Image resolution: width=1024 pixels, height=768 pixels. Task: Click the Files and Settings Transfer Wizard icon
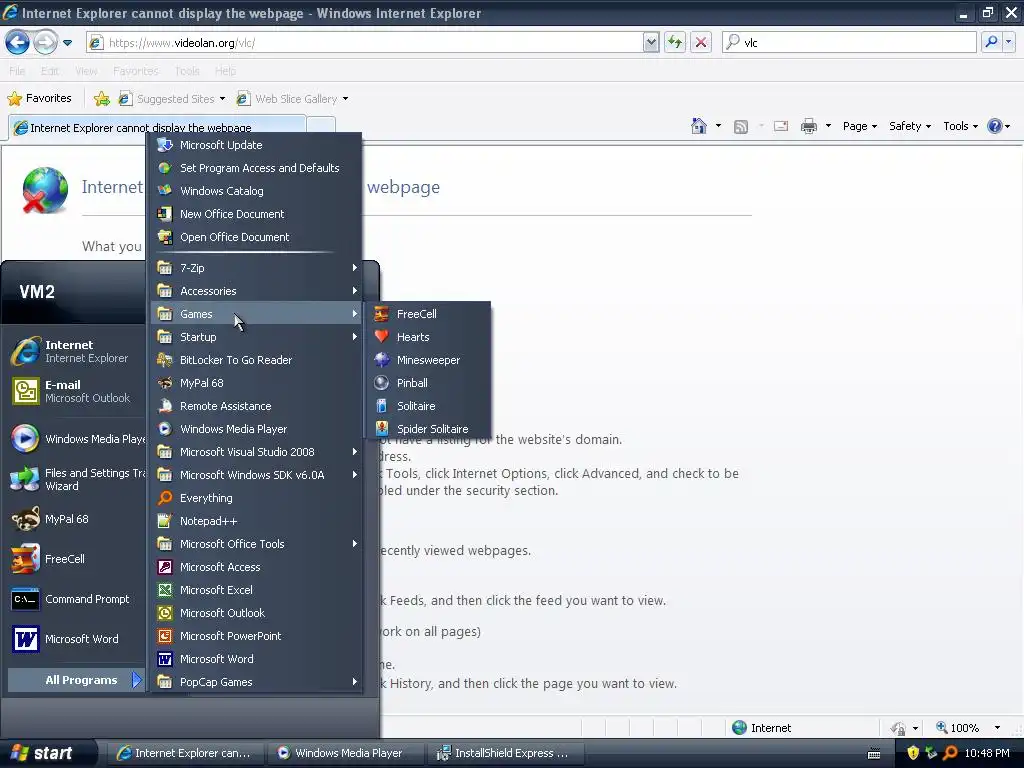coord(25,479)
